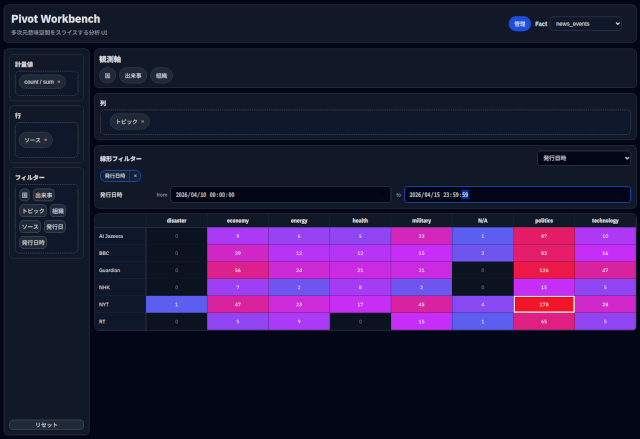Click the 発行日 filter chip in sidebar
Viewport: 640px width, 439px height.
pos(56,227)
